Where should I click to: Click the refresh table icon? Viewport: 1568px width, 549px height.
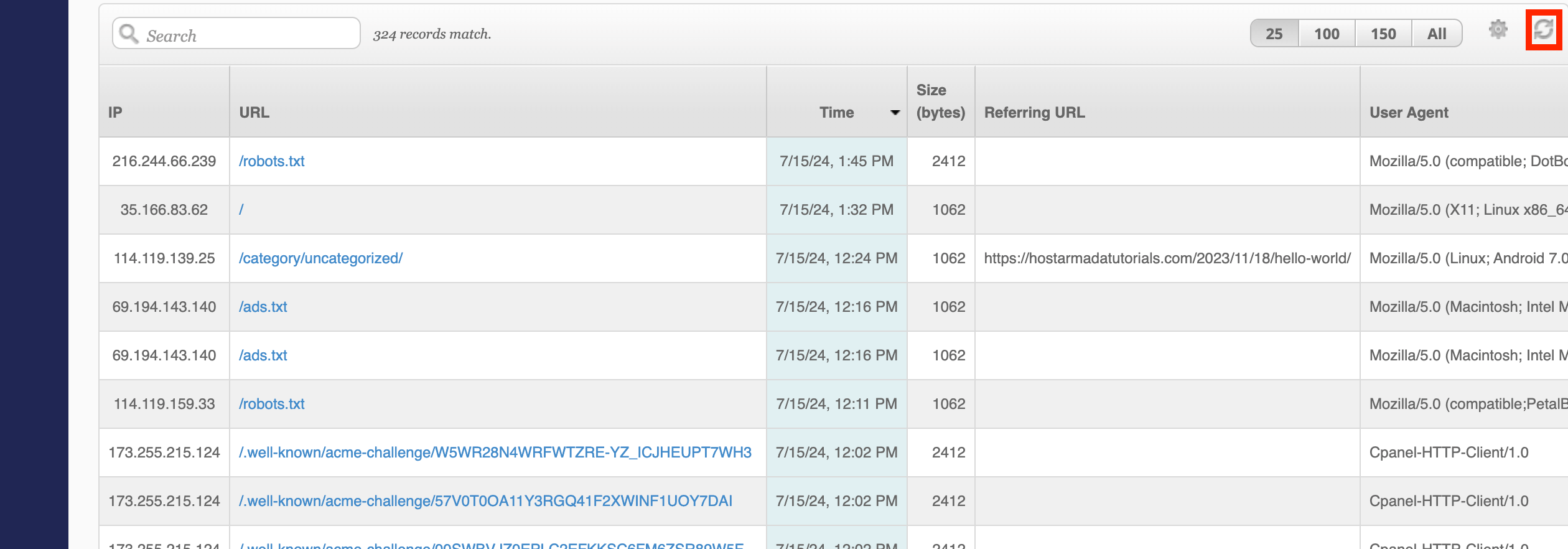coord(1544,29)
